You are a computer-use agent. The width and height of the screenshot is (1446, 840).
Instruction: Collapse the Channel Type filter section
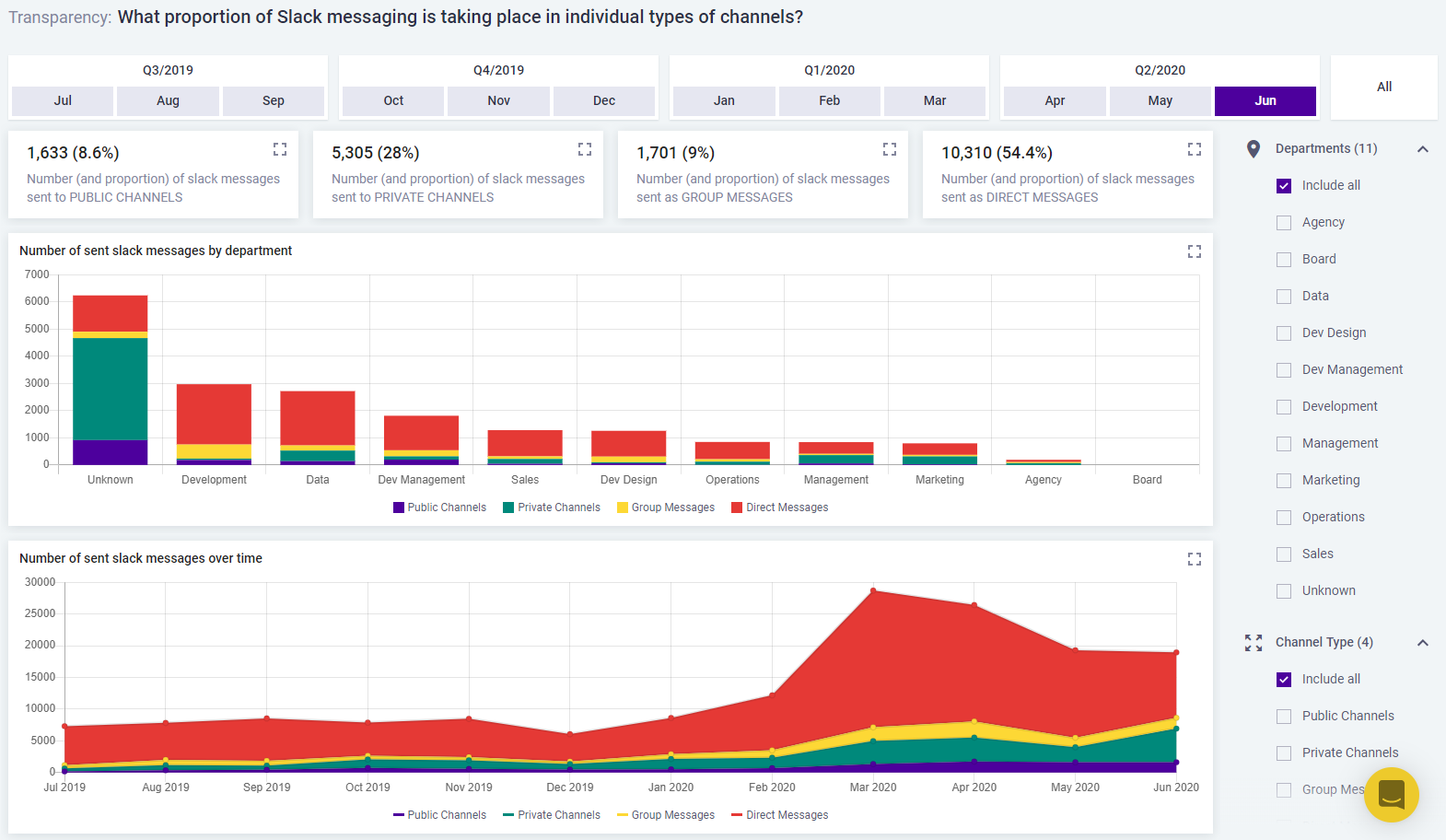point(1423,643)
